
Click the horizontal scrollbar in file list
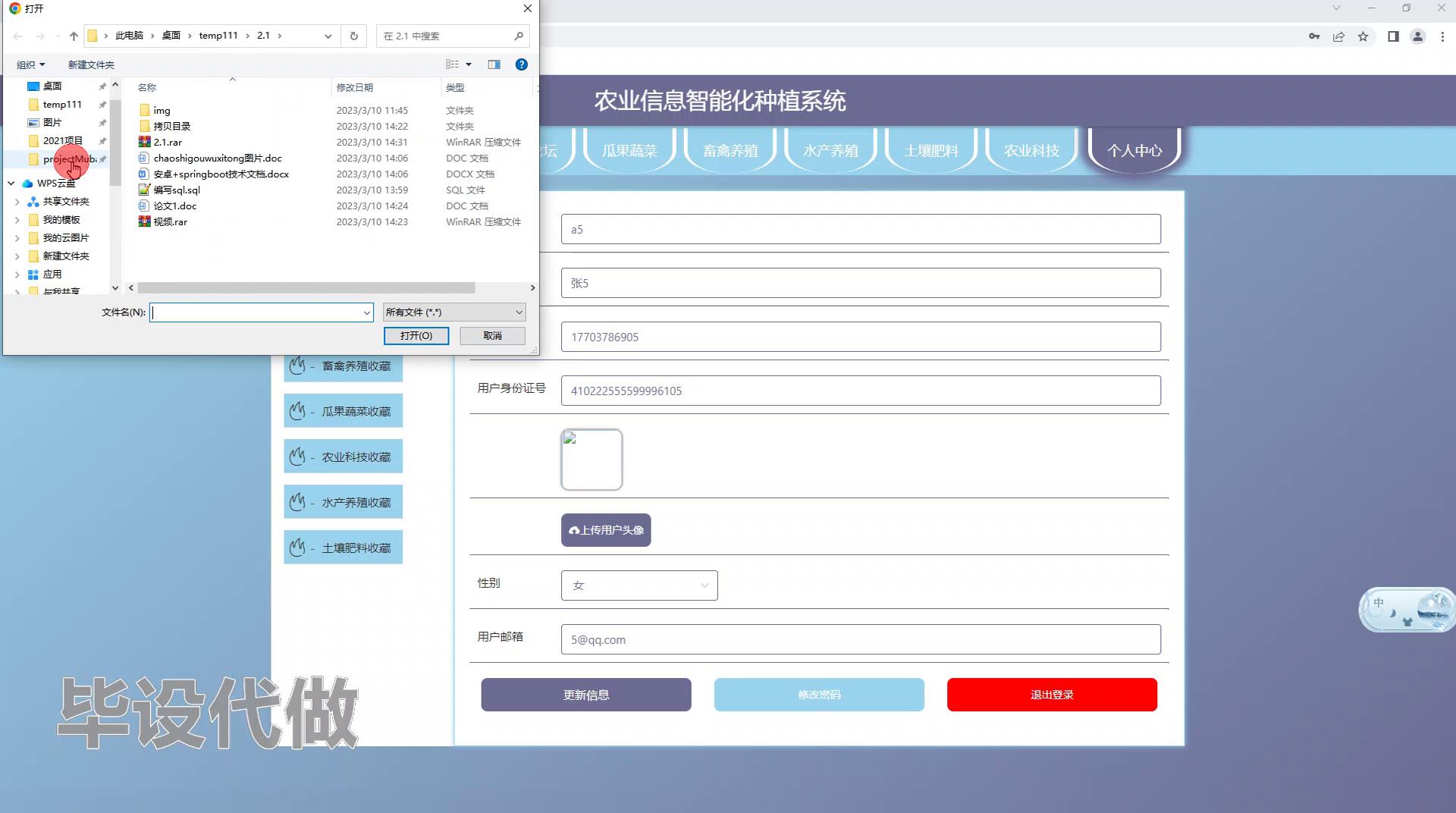[306, 288]
